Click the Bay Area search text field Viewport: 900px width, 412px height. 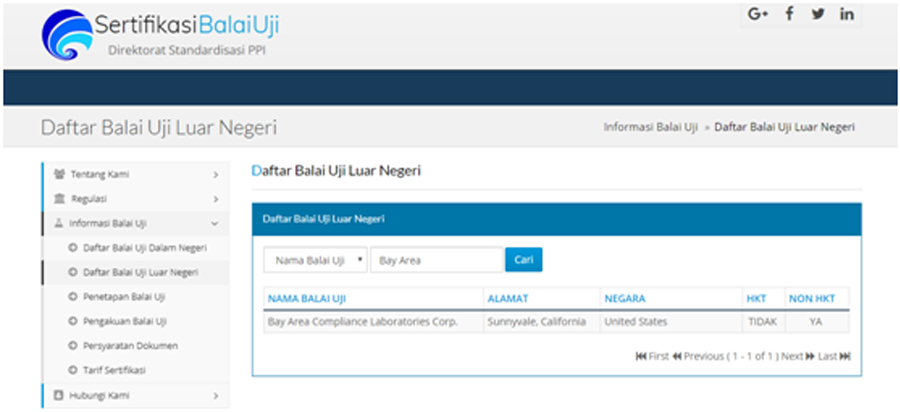coord(436,260)
